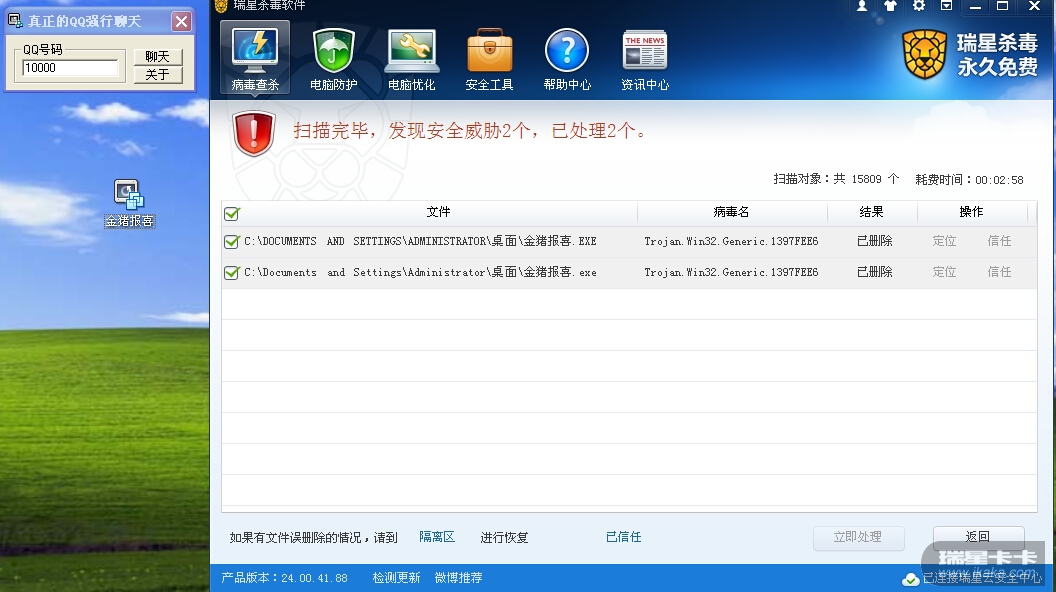Click 已删除 result in the first row

(x=875, y=241)
